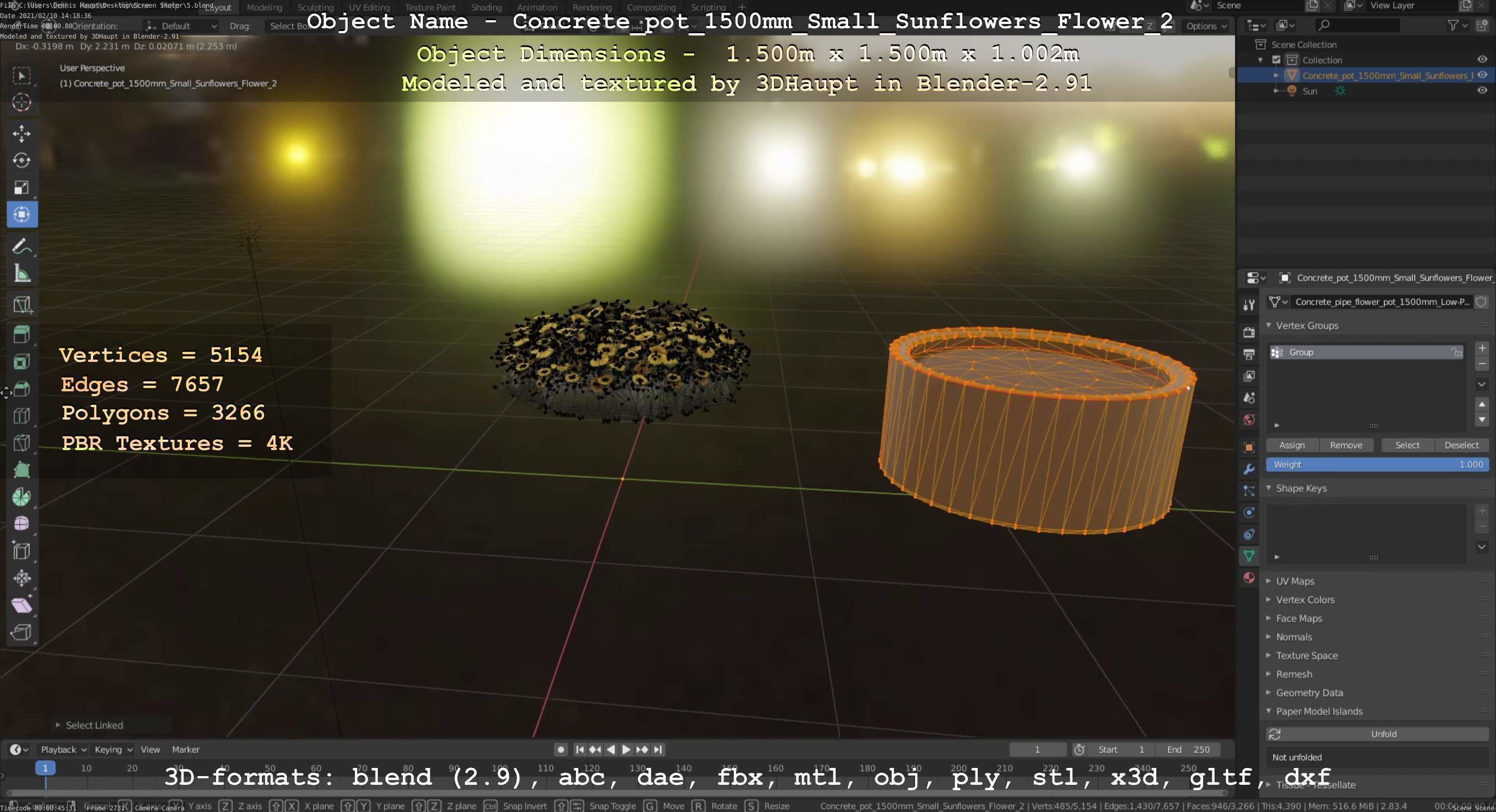
Task: Open the Physics properties tab
Action: [x=1249, y=513]
